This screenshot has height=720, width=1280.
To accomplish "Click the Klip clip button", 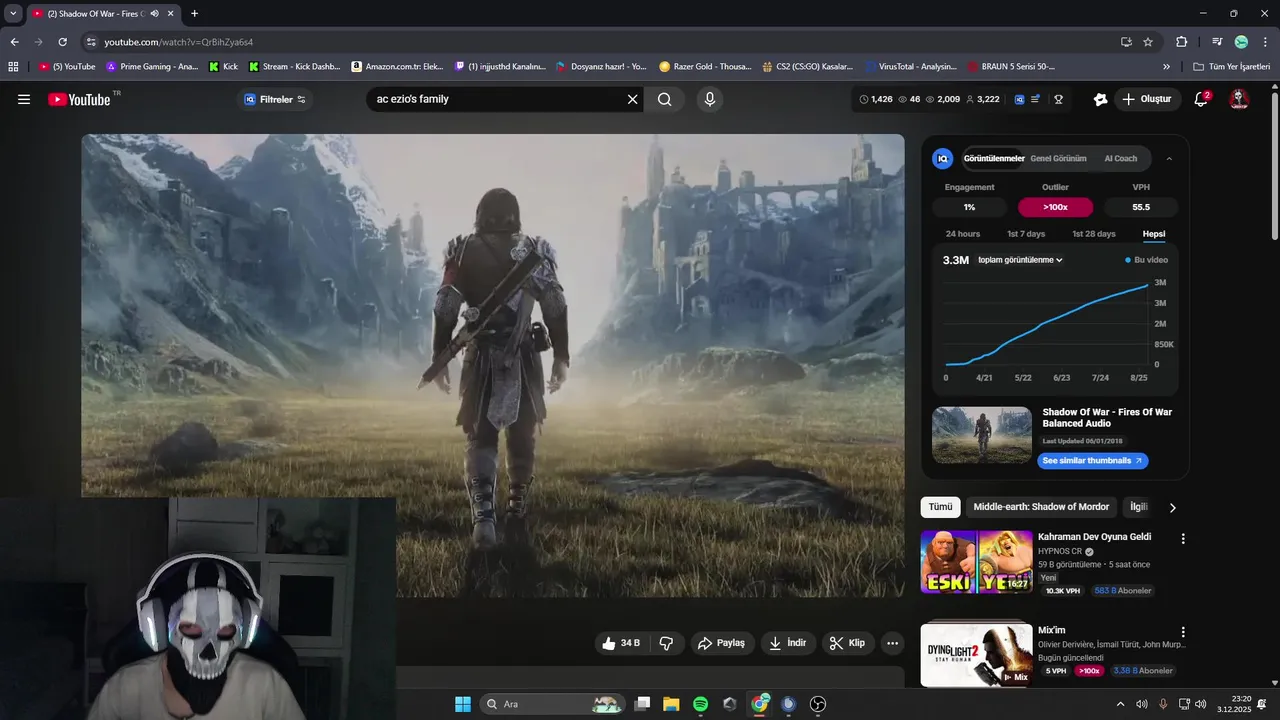I will pos(848,643).
